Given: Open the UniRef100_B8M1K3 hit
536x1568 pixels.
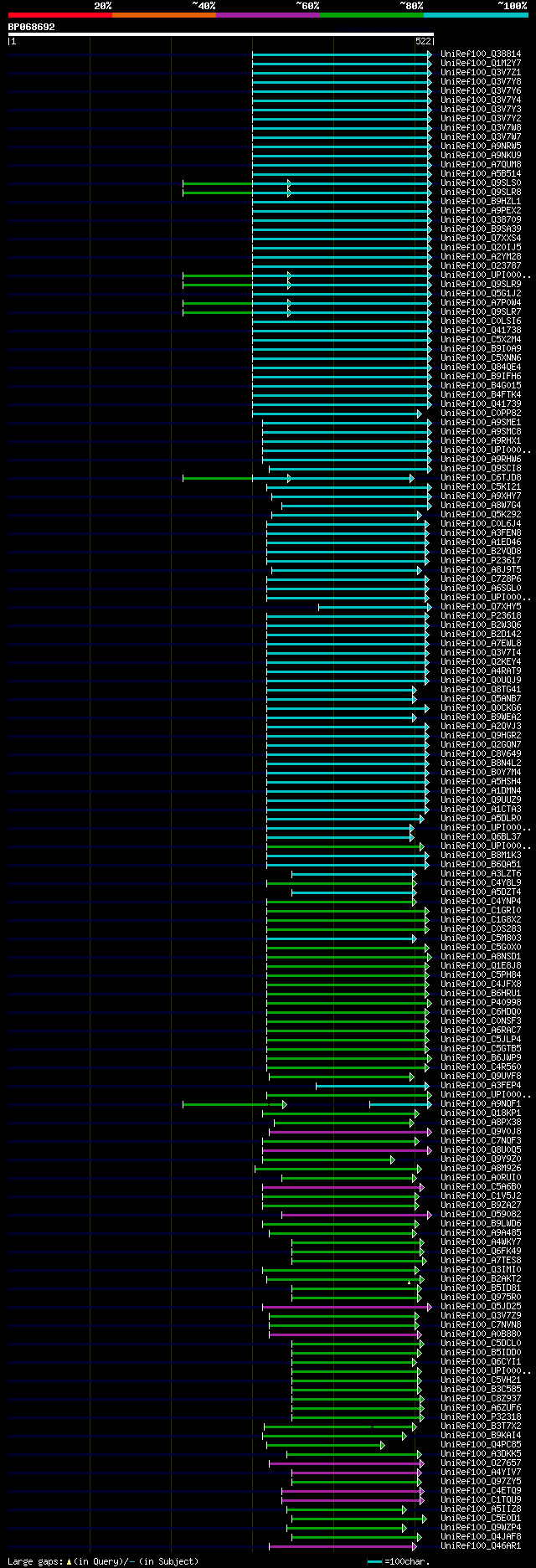Looking at the screenshot, I should (x=481, y=856).
